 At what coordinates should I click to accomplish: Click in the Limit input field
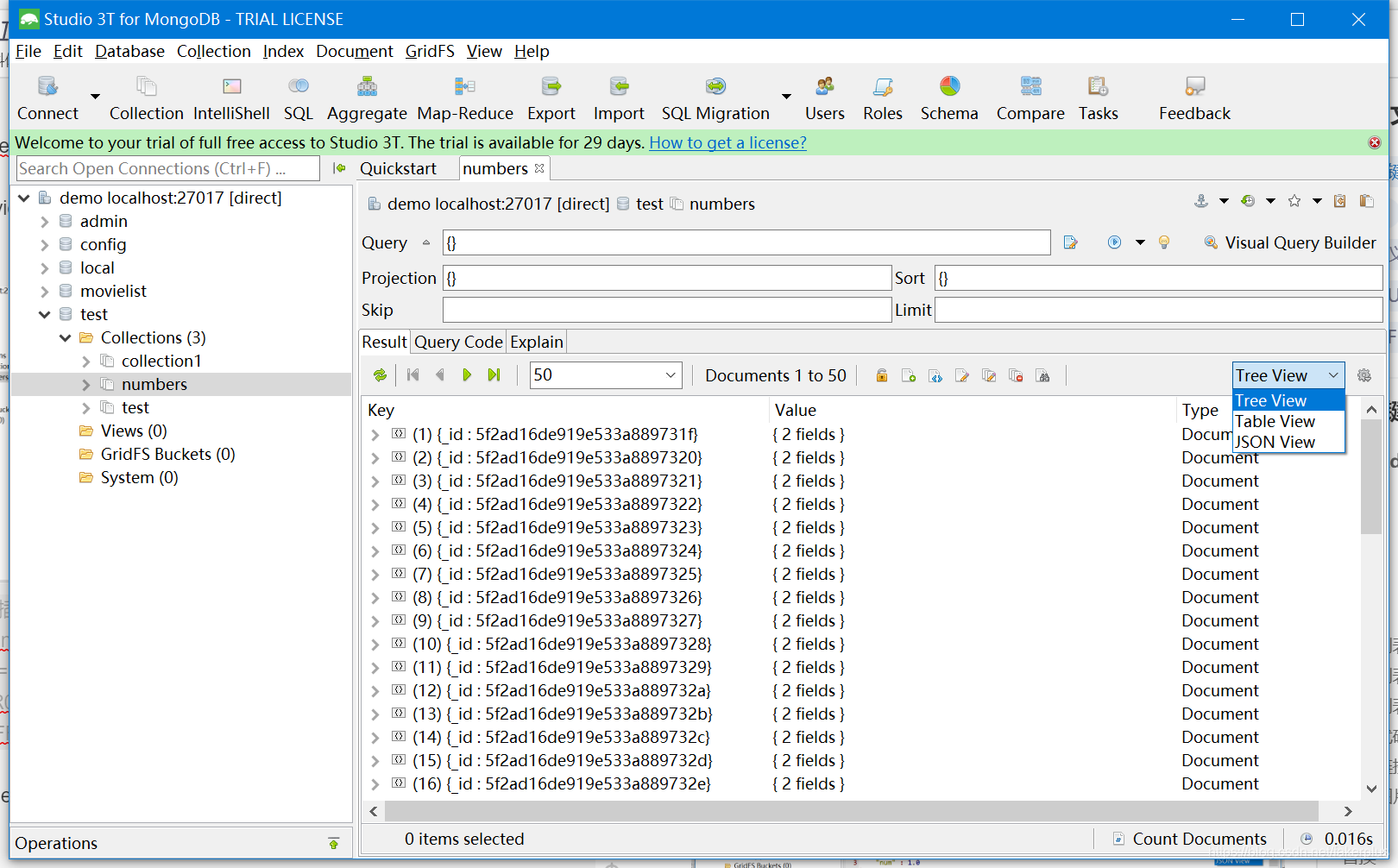click(x=1158, y=310)
